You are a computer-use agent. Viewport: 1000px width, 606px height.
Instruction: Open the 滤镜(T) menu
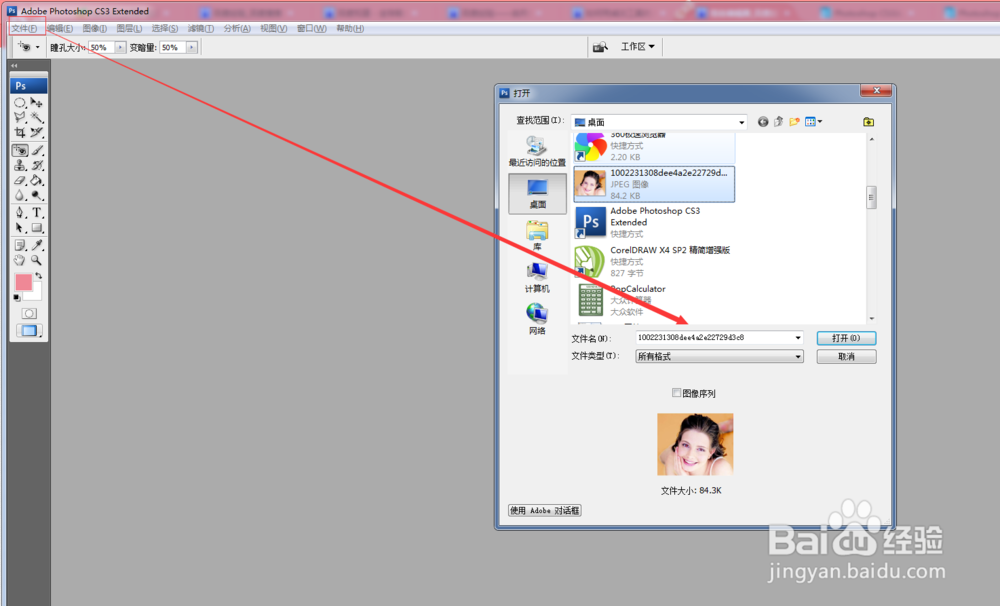point(200,29)
